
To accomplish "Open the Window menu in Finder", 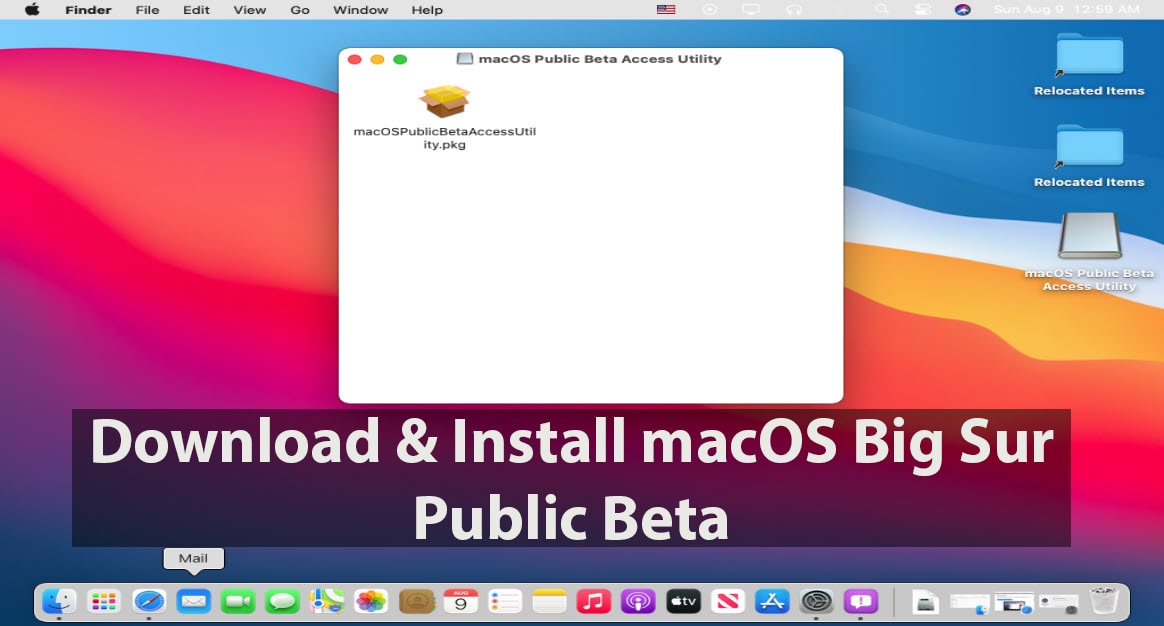I will coord(360,9).
